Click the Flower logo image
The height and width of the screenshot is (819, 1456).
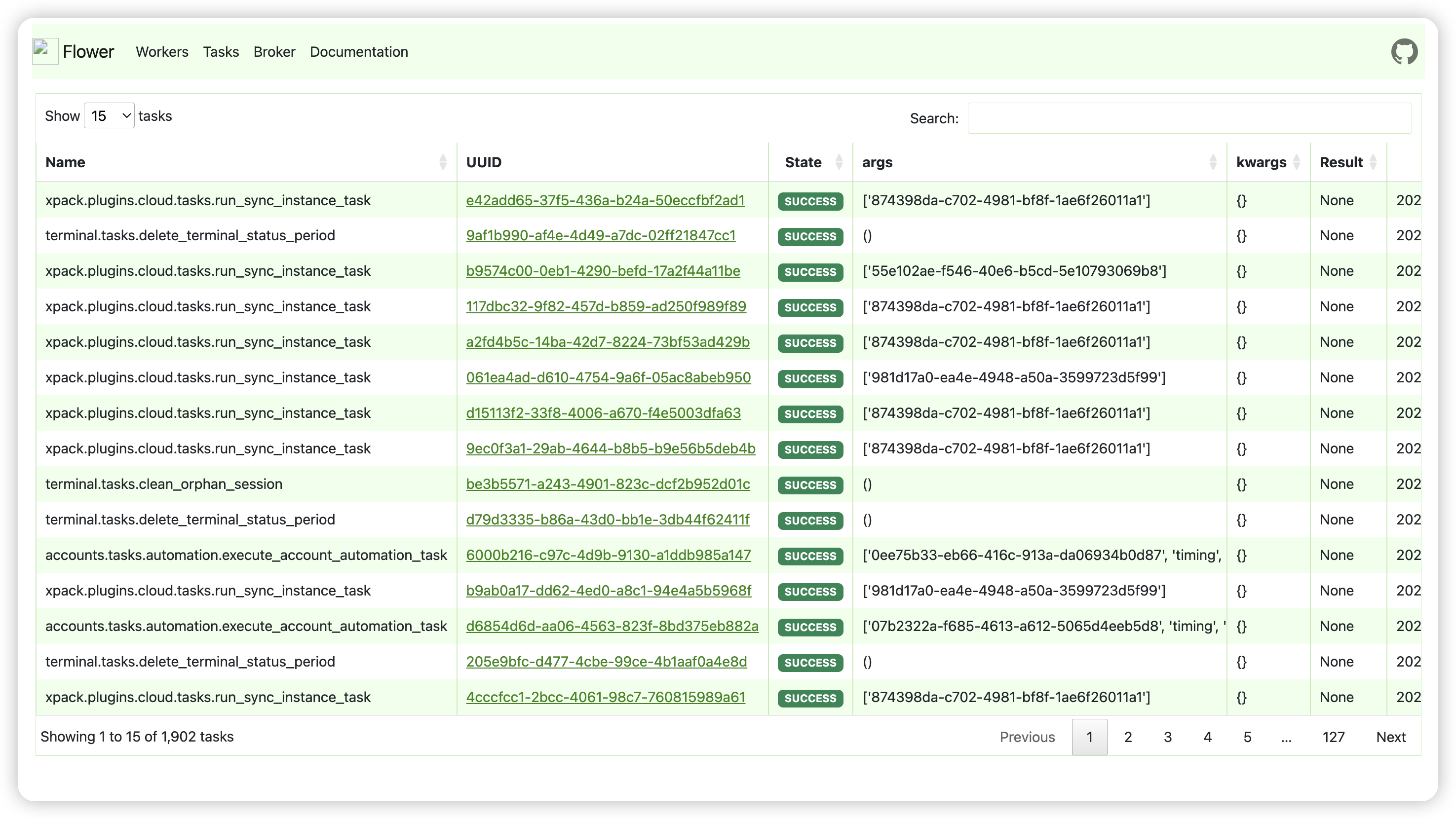[x=45, y=51]
